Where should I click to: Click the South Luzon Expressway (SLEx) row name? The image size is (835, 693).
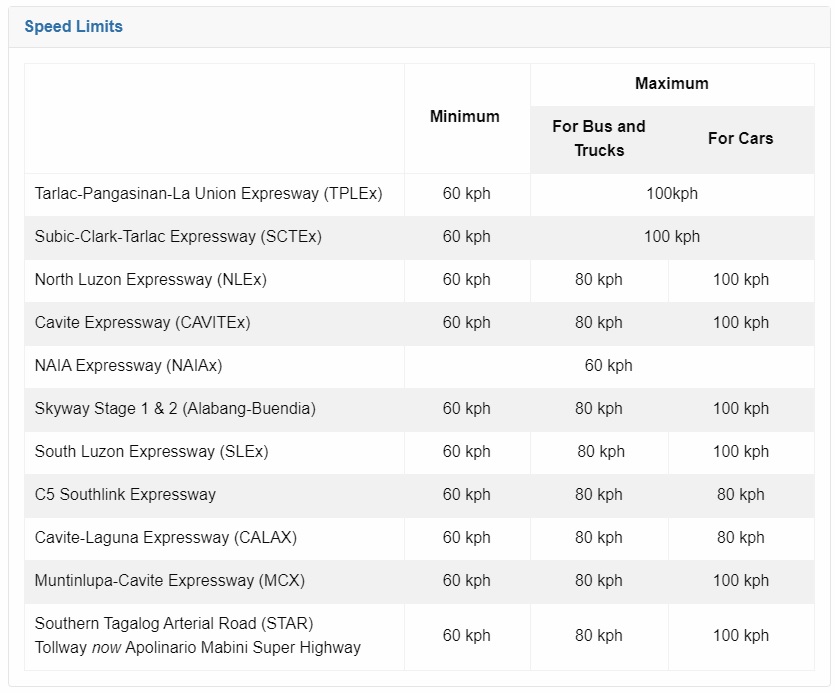point(151,452)
